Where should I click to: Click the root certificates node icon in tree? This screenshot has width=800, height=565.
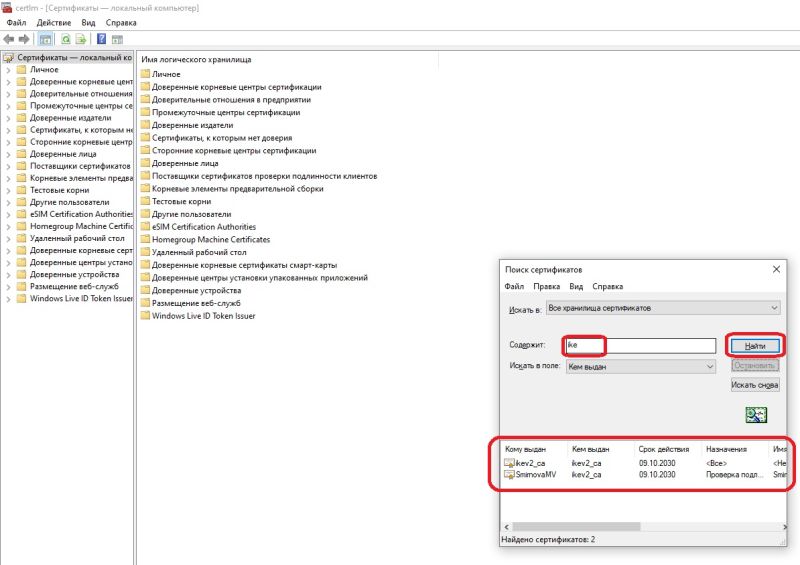(x=8, y=58)
